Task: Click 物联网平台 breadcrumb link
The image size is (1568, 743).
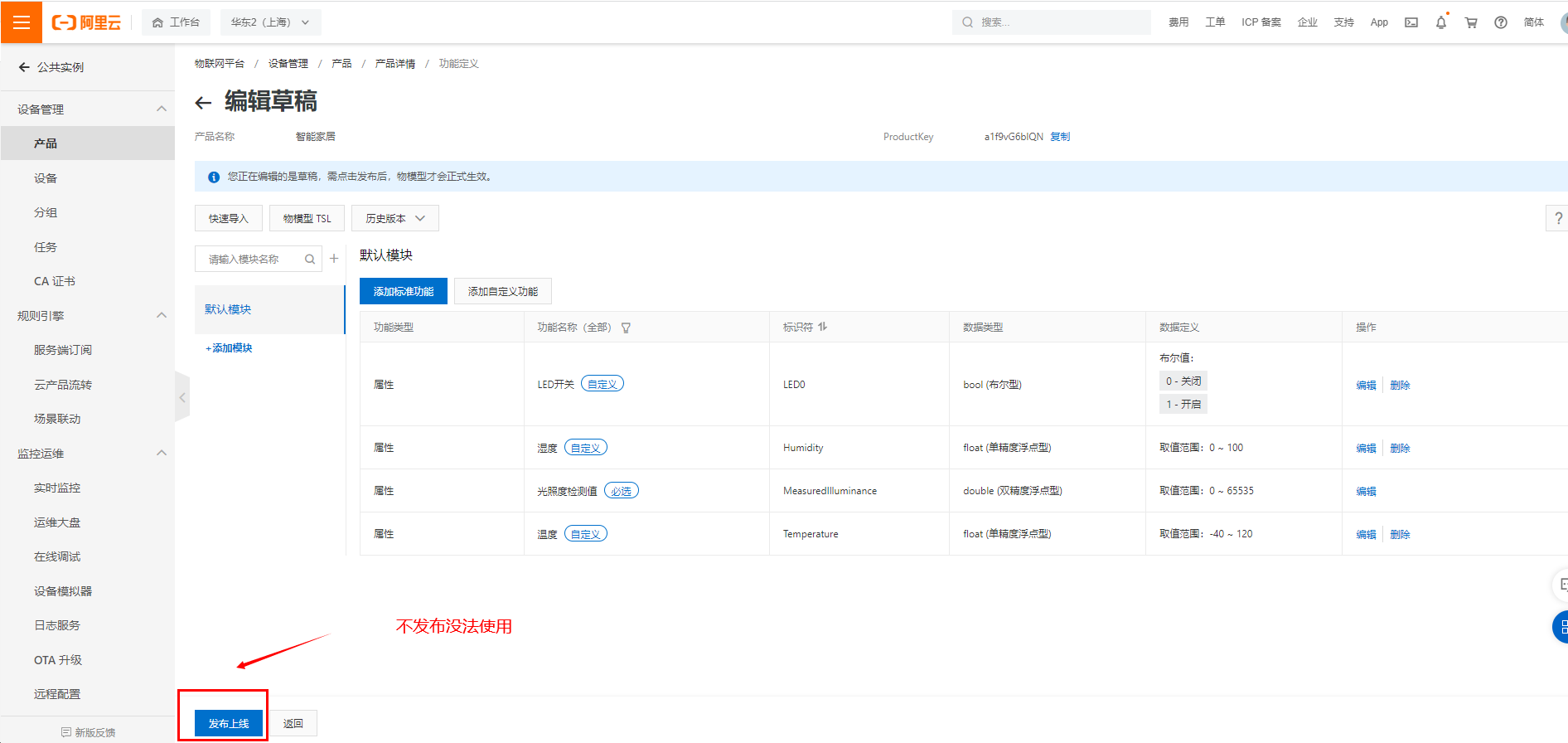Action: pos(220,64)
